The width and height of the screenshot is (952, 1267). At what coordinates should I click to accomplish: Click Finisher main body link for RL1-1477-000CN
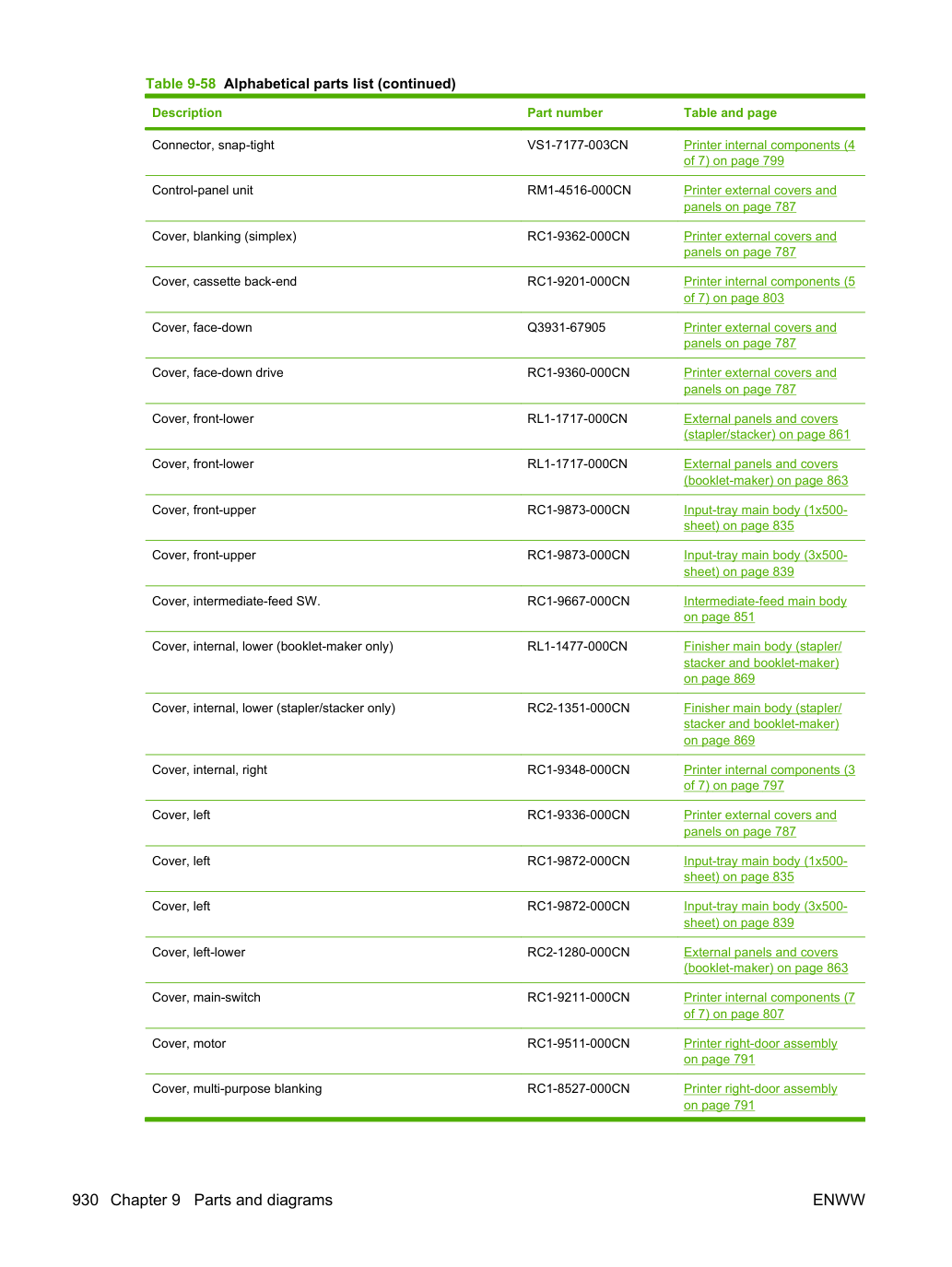coord(762,663)
